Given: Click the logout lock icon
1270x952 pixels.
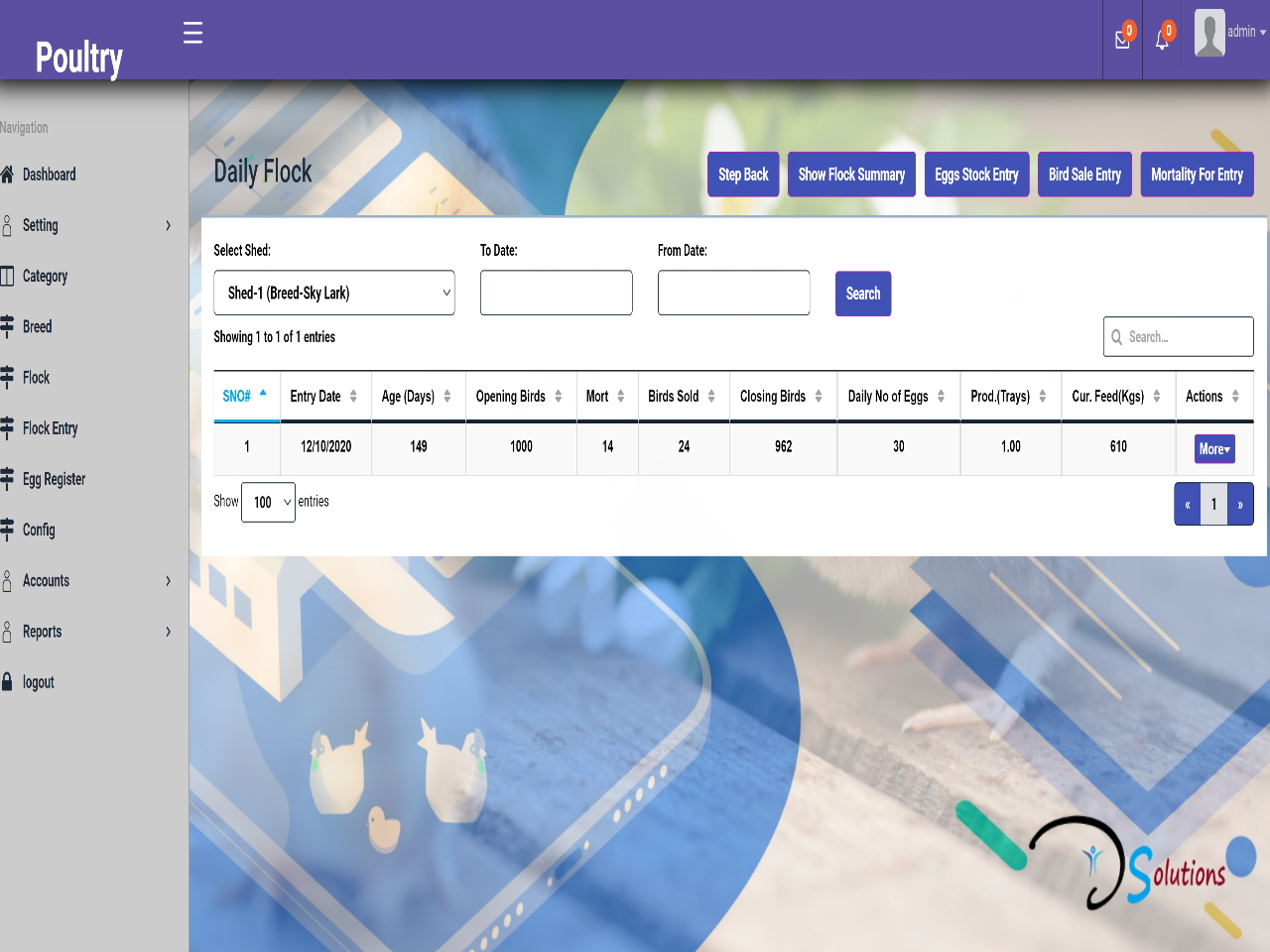Looking at the screenshot, I should [7, 682].
